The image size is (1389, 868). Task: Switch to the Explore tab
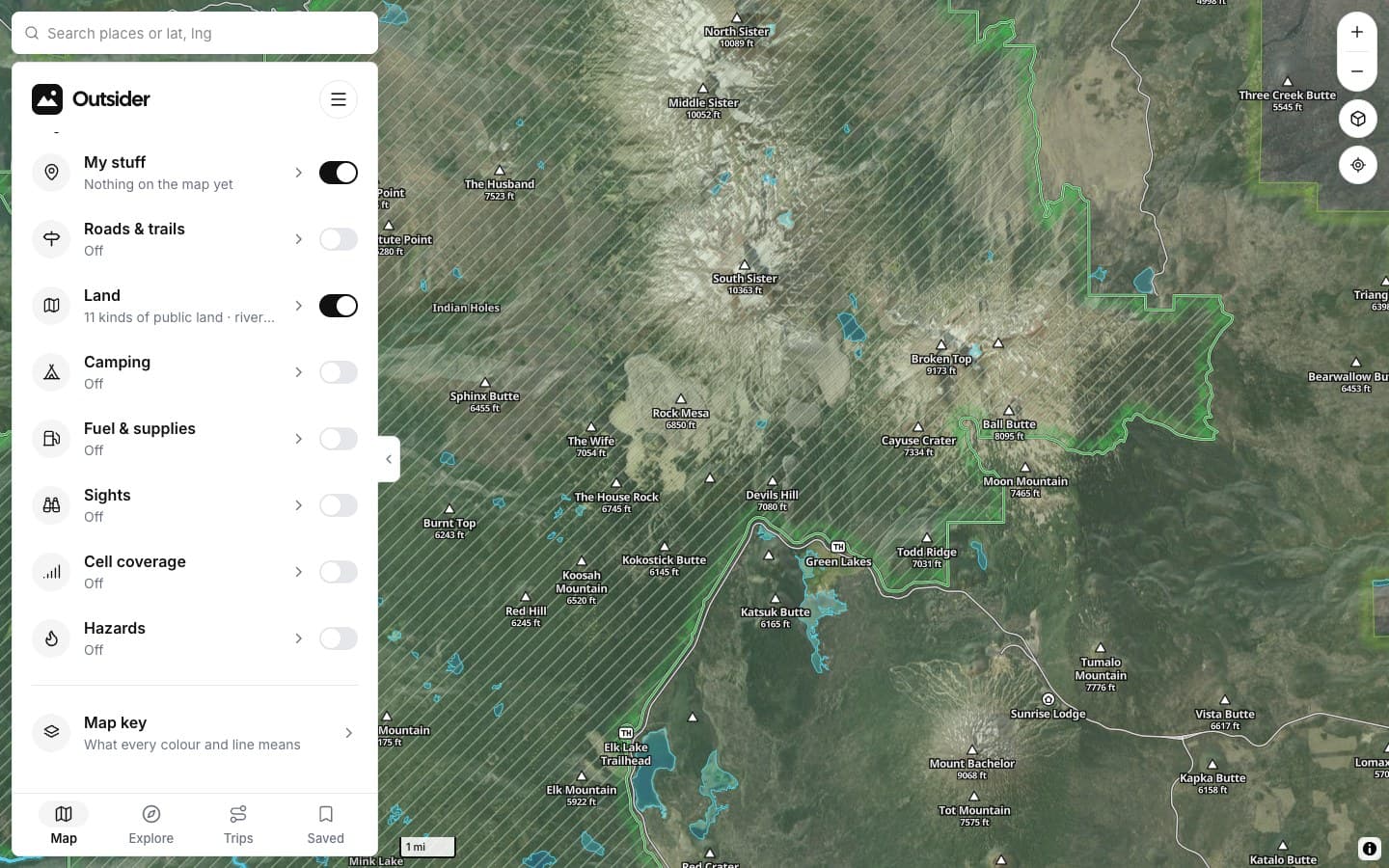click(151, 825)
